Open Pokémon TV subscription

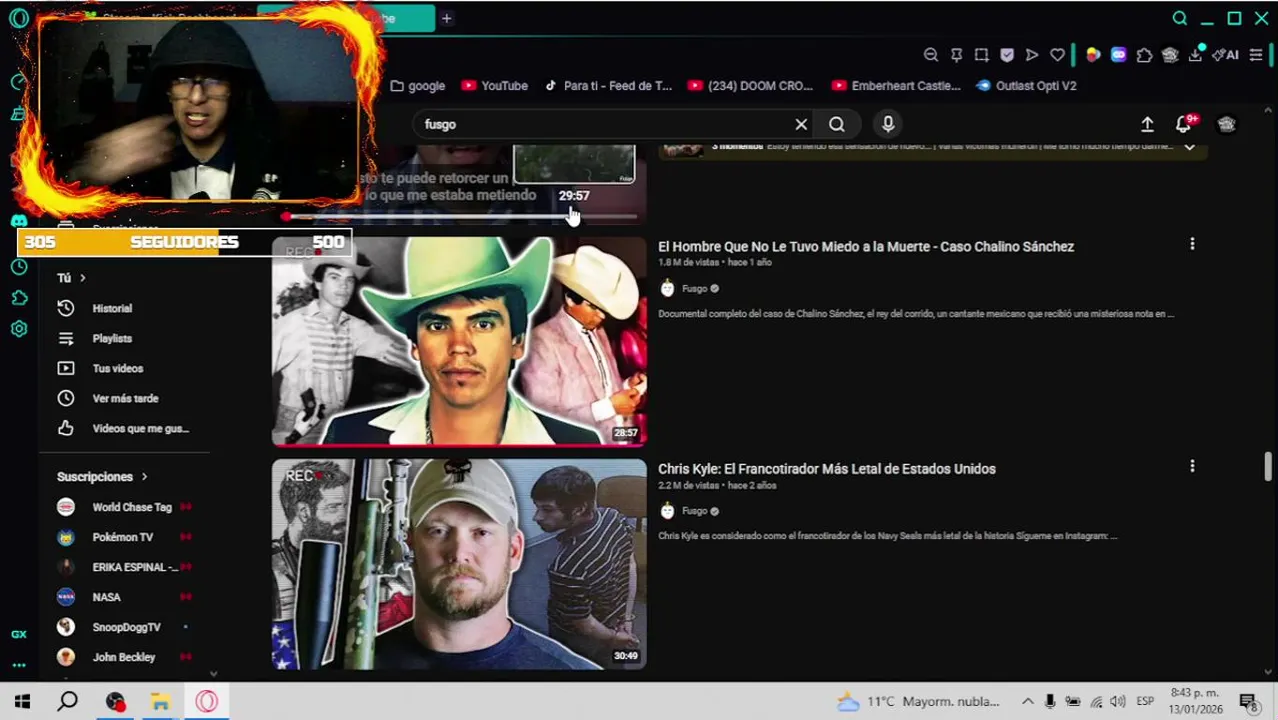125,537
